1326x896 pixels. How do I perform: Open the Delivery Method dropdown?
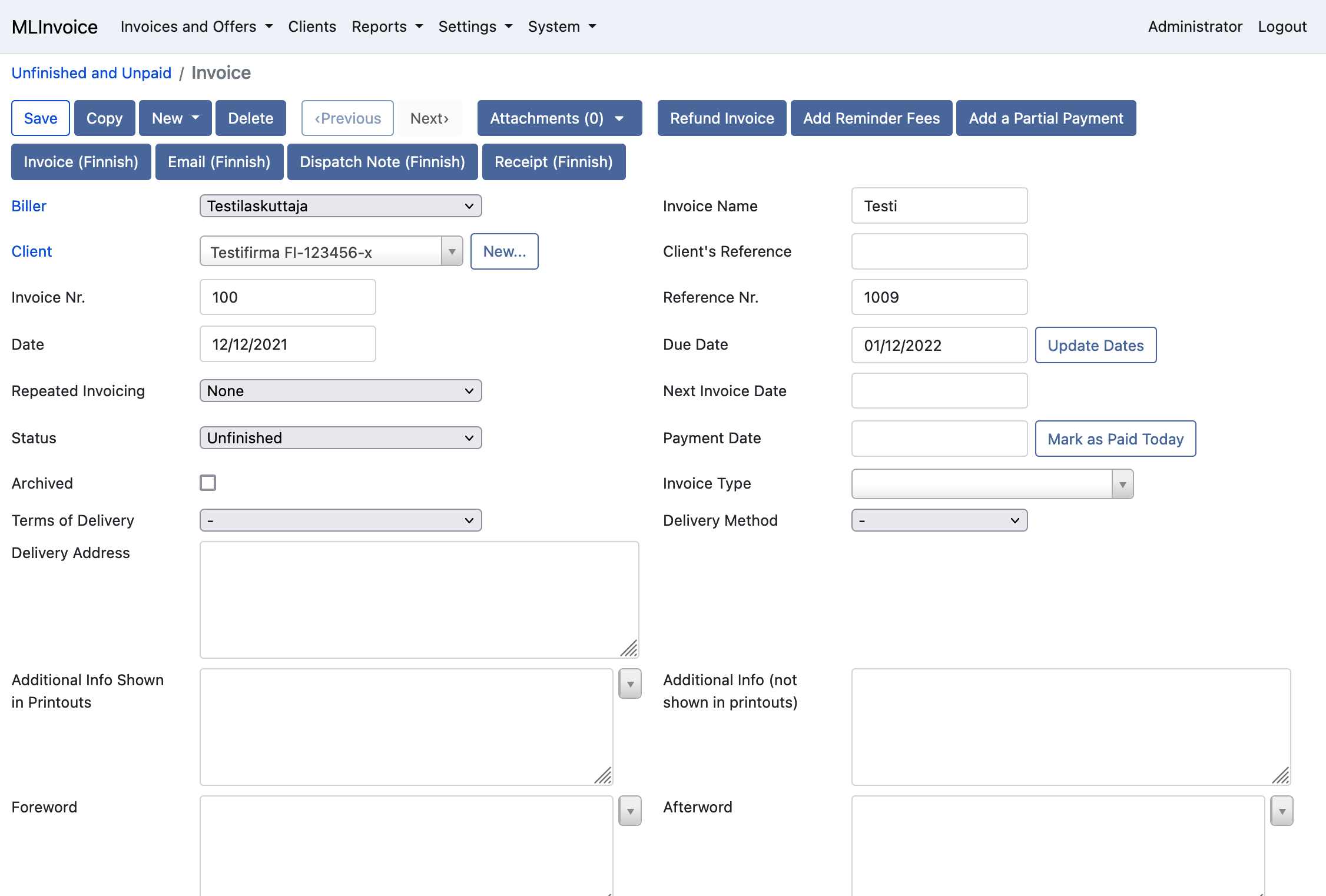(x=940, y=520)
